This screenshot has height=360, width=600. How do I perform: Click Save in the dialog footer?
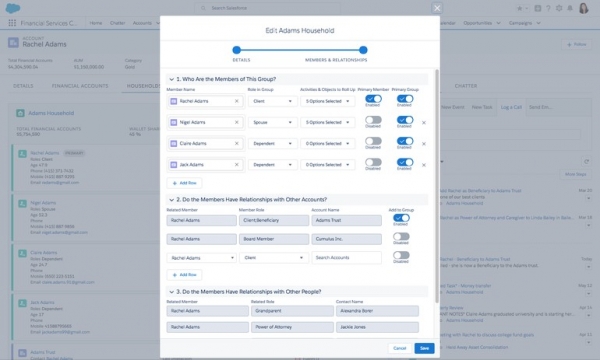(424, 348)
